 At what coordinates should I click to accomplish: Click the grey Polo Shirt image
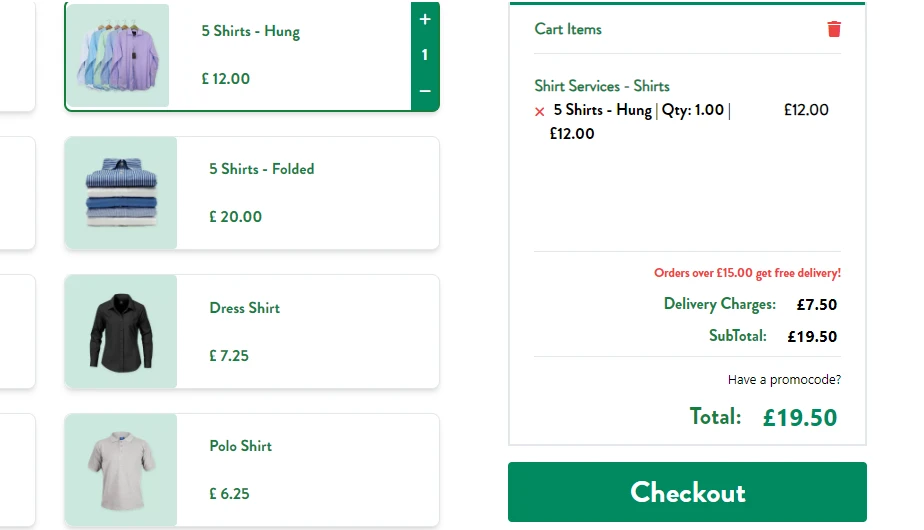click(x=121, y=470)
